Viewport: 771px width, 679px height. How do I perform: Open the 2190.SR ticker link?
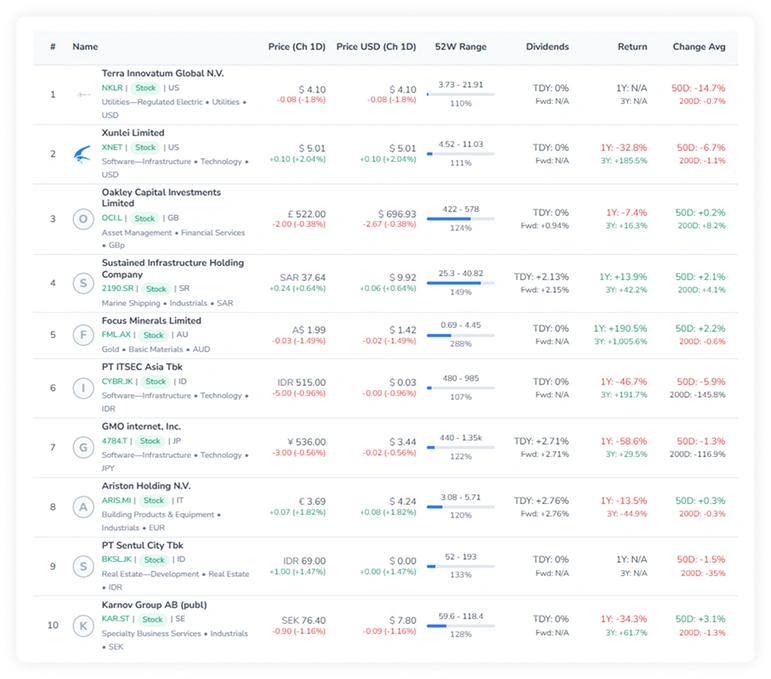118,288
